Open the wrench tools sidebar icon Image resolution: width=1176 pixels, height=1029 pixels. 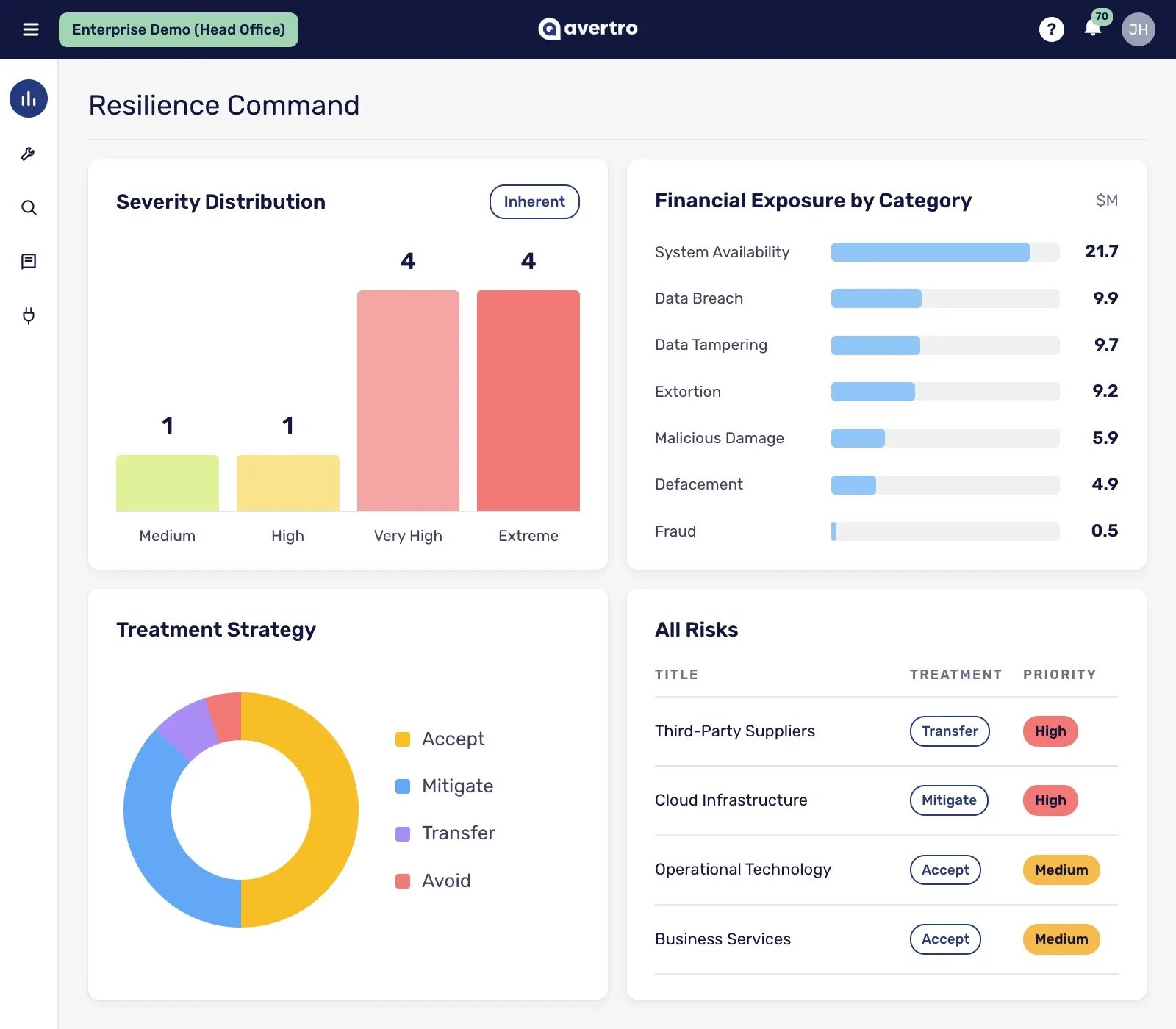point(29,154)
